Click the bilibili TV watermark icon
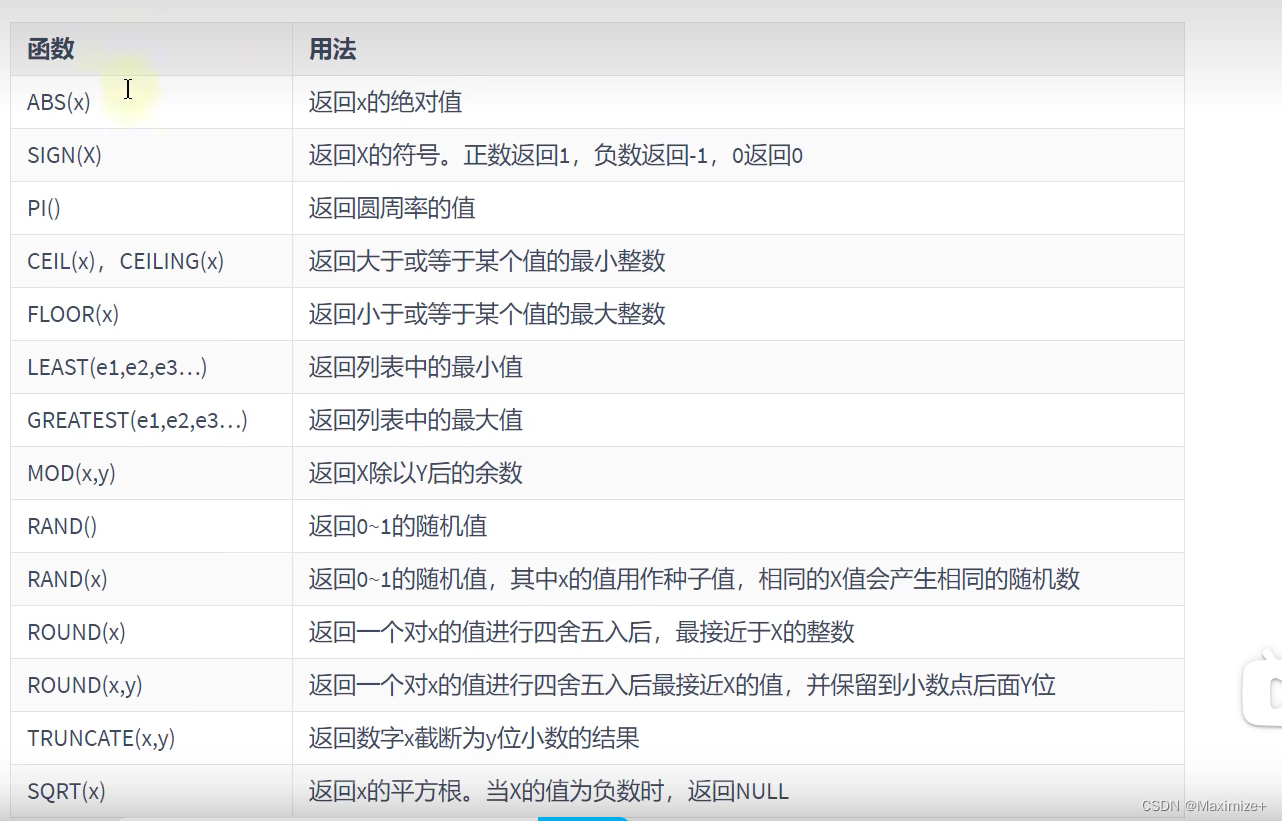This screenshot has width=1282, height=821. point(1263,690)
